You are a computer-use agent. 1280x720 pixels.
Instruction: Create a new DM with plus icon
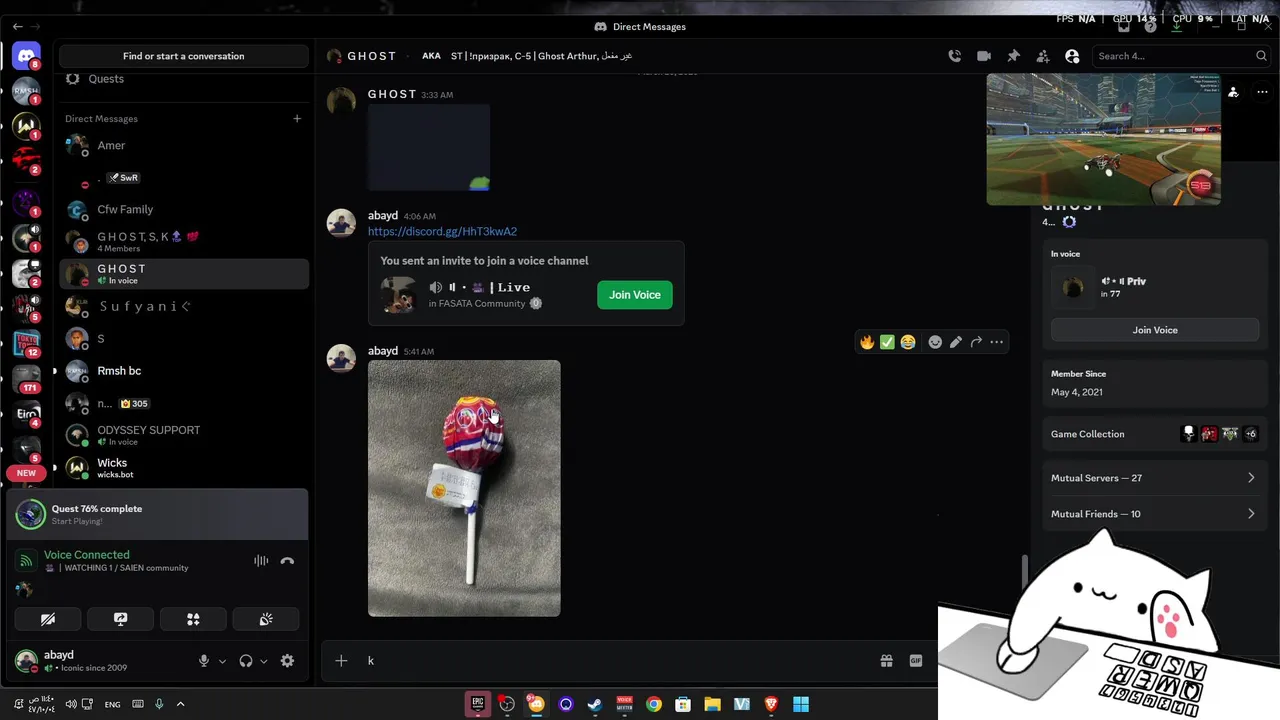[297, 118]
